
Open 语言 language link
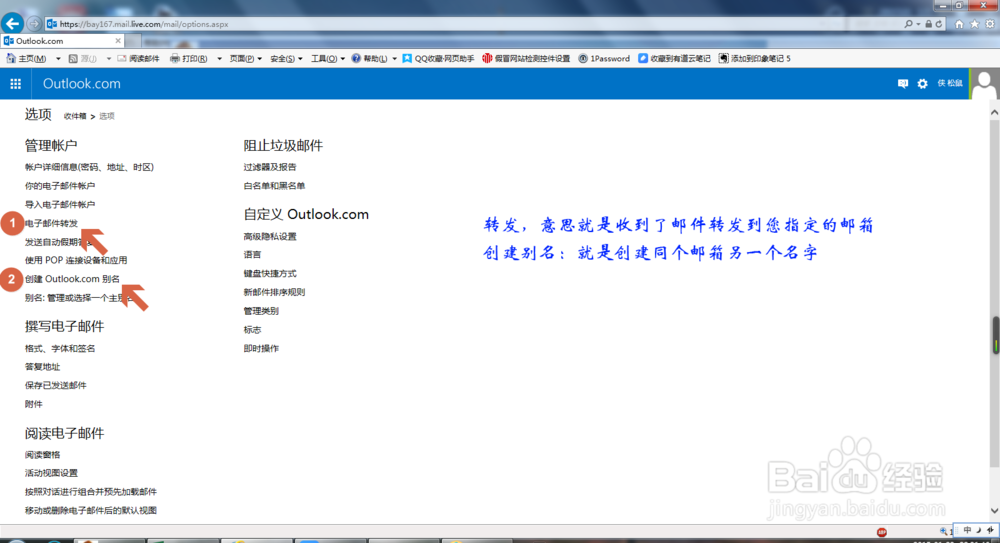(x=252, y=255)
